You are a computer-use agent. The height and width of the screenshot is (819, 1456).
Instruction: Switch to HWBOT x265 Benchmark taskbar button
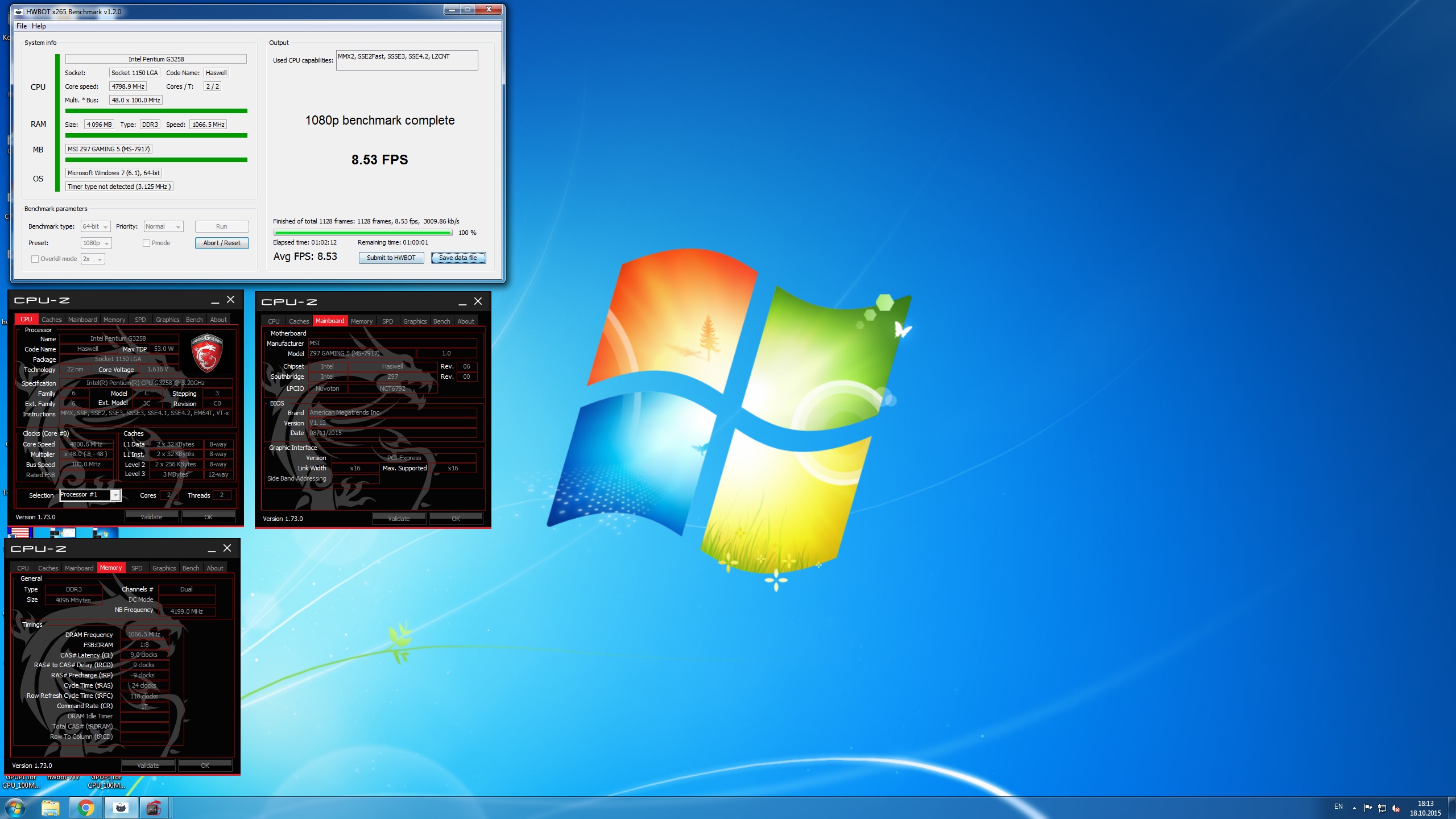coord(120,808)
